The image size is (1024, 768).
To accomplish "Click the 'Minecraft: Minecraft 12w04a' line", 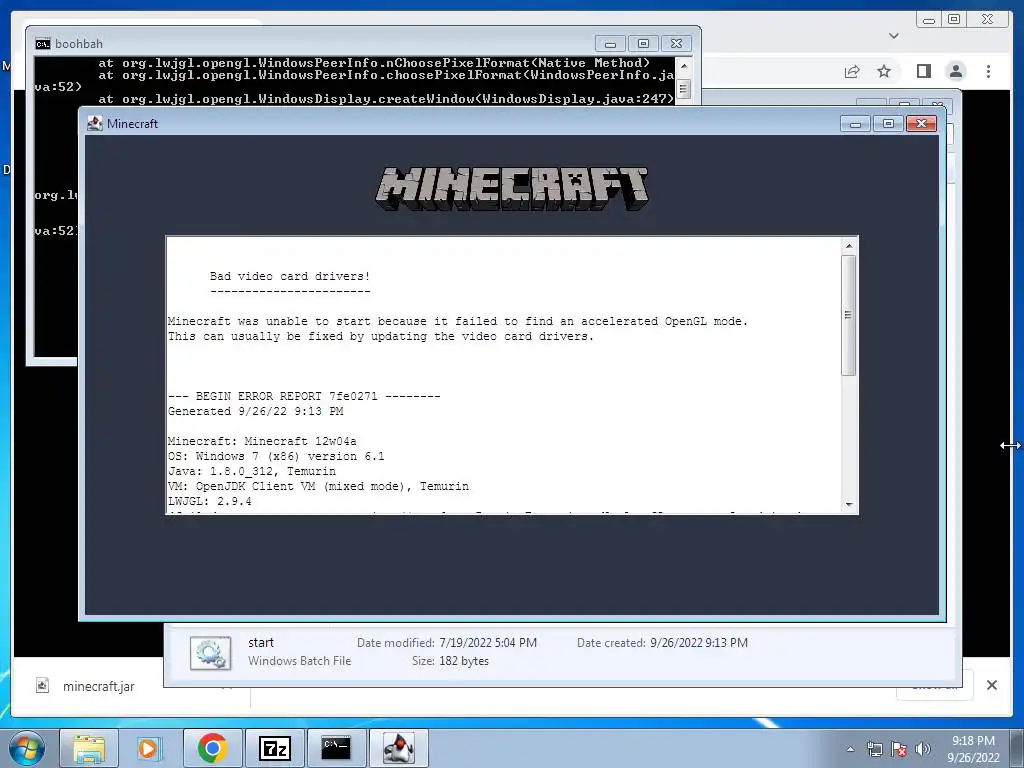I will [x=262, y=441].
